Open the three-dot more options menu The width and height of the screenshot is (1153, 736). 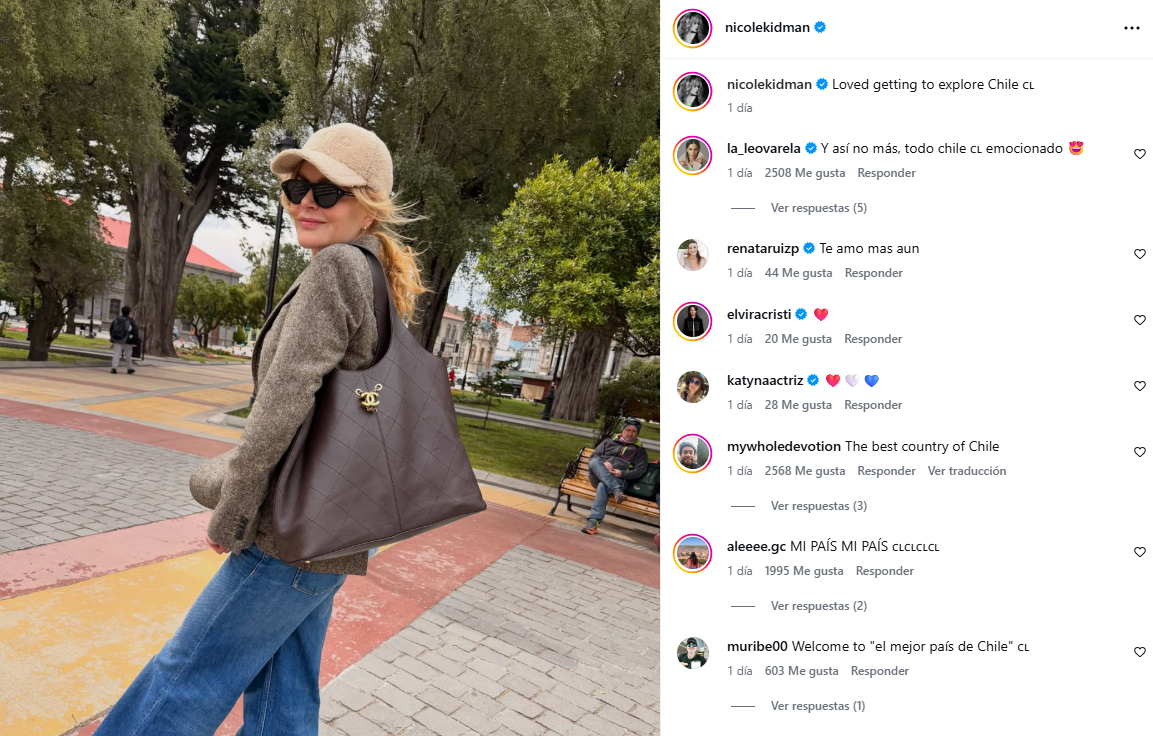tap(1132, 28)
